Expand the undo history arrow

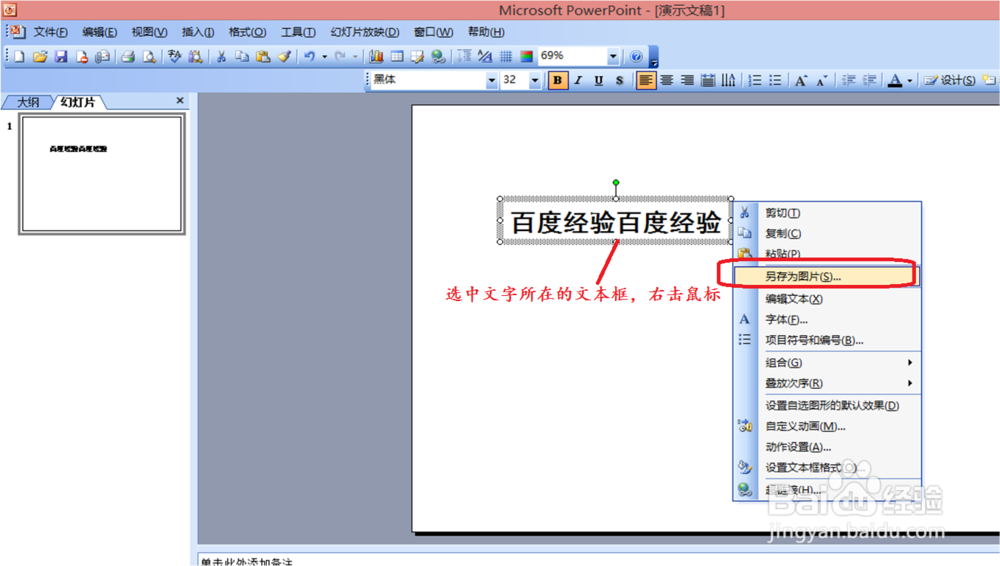click(x=324, y=57)
